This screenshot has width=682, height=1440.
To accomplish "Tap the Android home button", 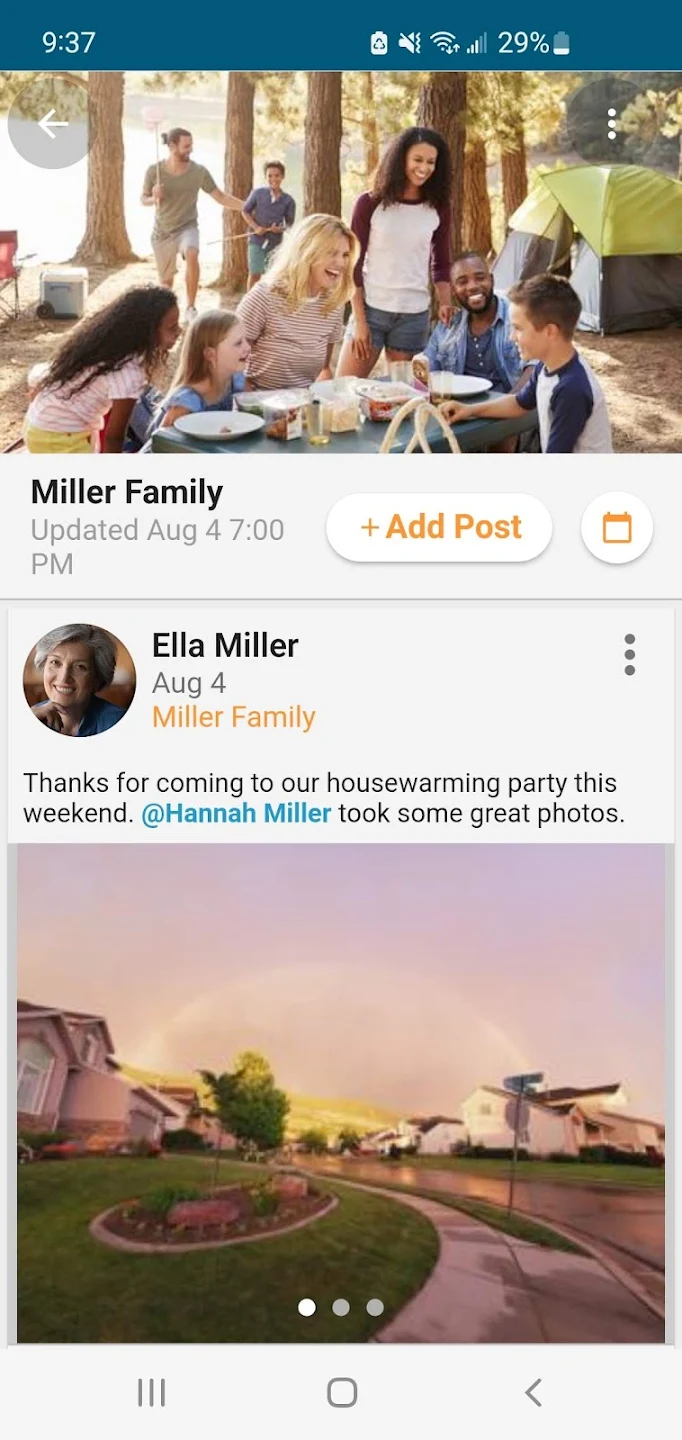I will [342, 1392].
